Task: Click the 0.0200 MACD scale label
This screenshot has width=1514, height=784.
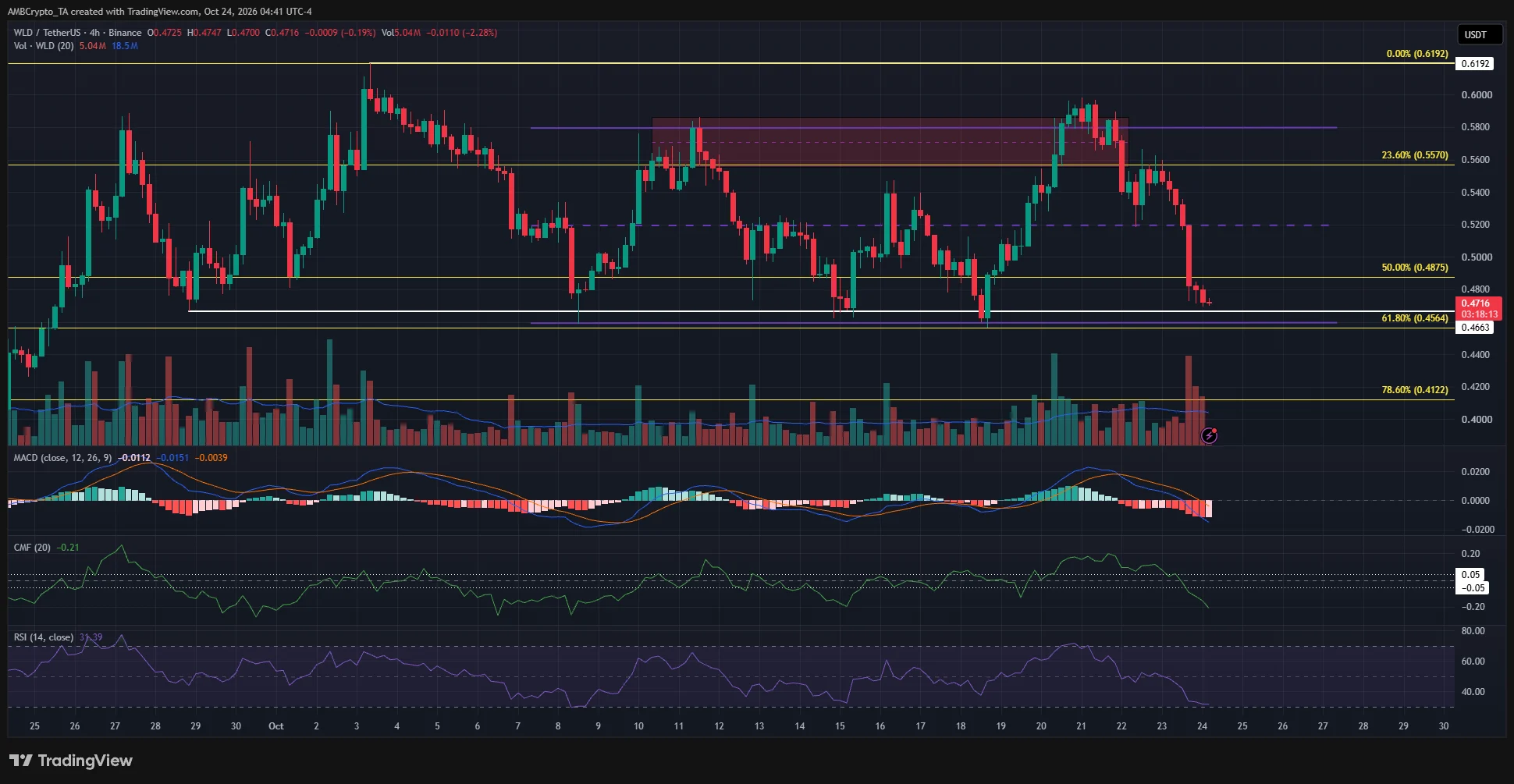Action: tap(1477, 472)
